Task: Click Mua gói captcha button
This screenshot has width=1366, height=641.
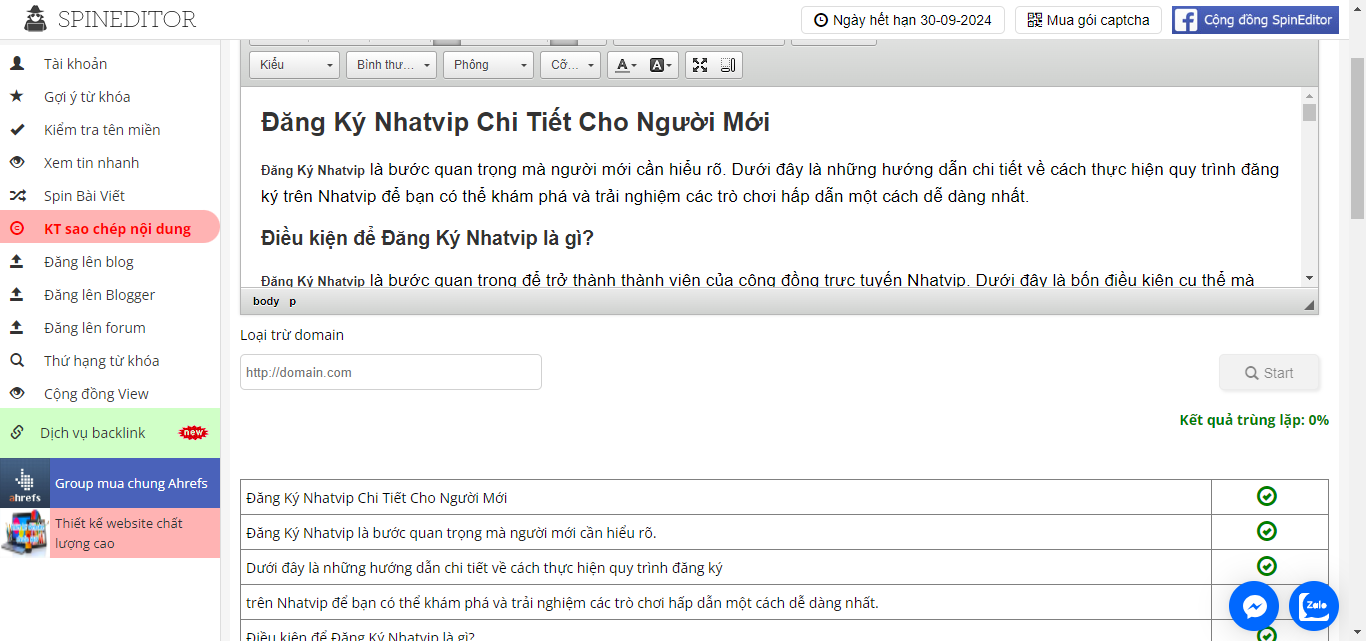Action: (1088, 20)
